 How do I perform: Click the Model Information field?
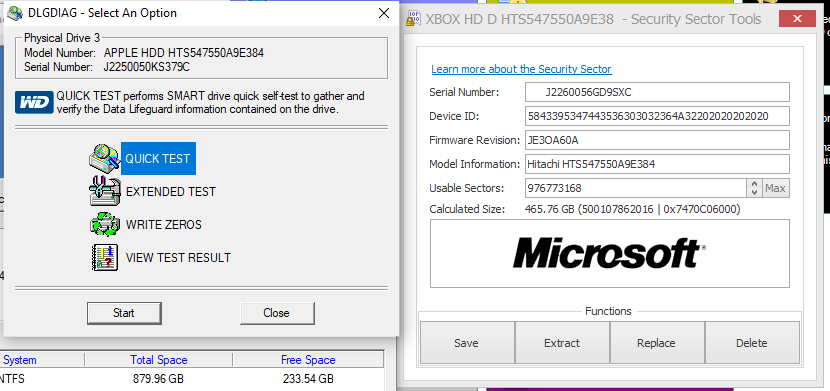tap(657, 164)
